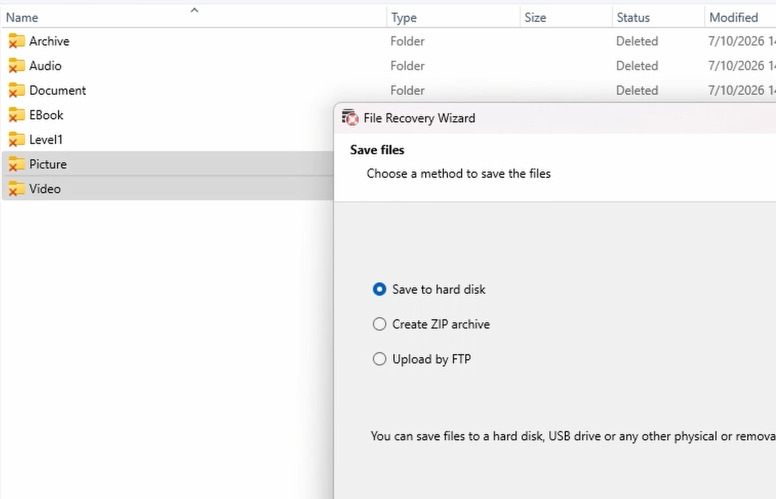
Task: Select the Picture folder name
Action: coord(48,164)
